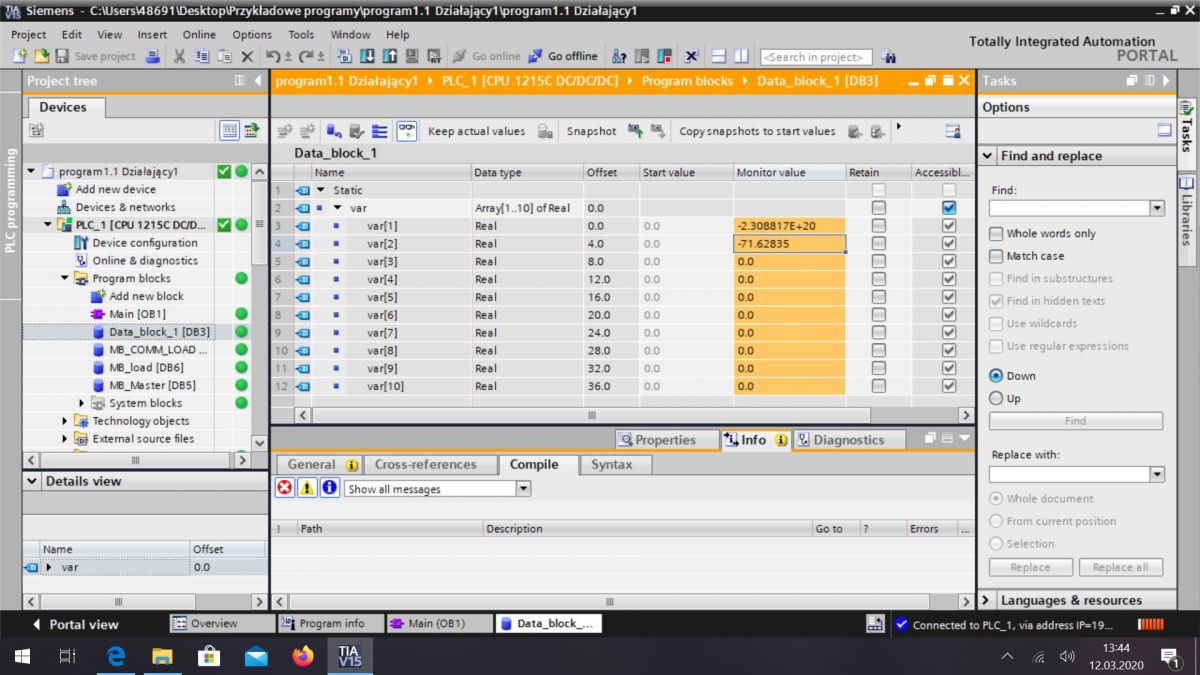The height and width of the screenshot is (675, 1200).
Task: Select the Up search direction radio
Action: point(996,398)
